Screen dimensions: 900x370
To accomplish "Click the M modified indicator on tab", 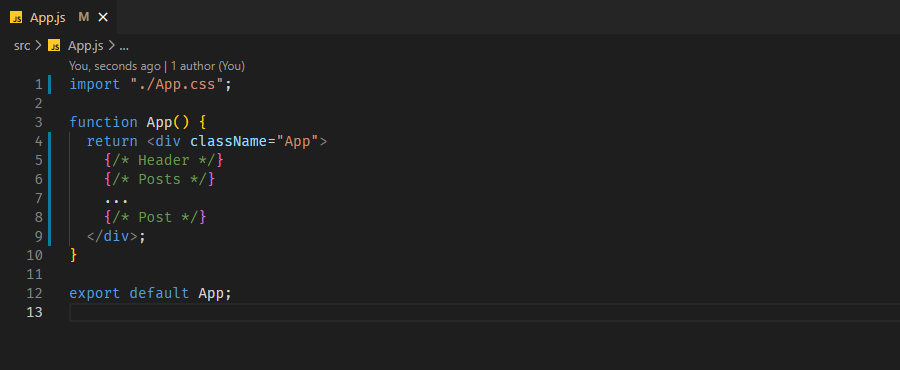I will coord(84,17).
